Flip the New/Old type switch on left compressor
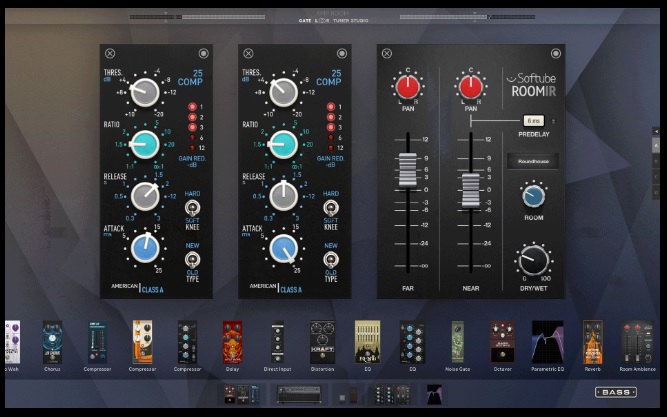The height and width of the screenshot is (417, 667). pyautogui.click(x=192, y=260)
